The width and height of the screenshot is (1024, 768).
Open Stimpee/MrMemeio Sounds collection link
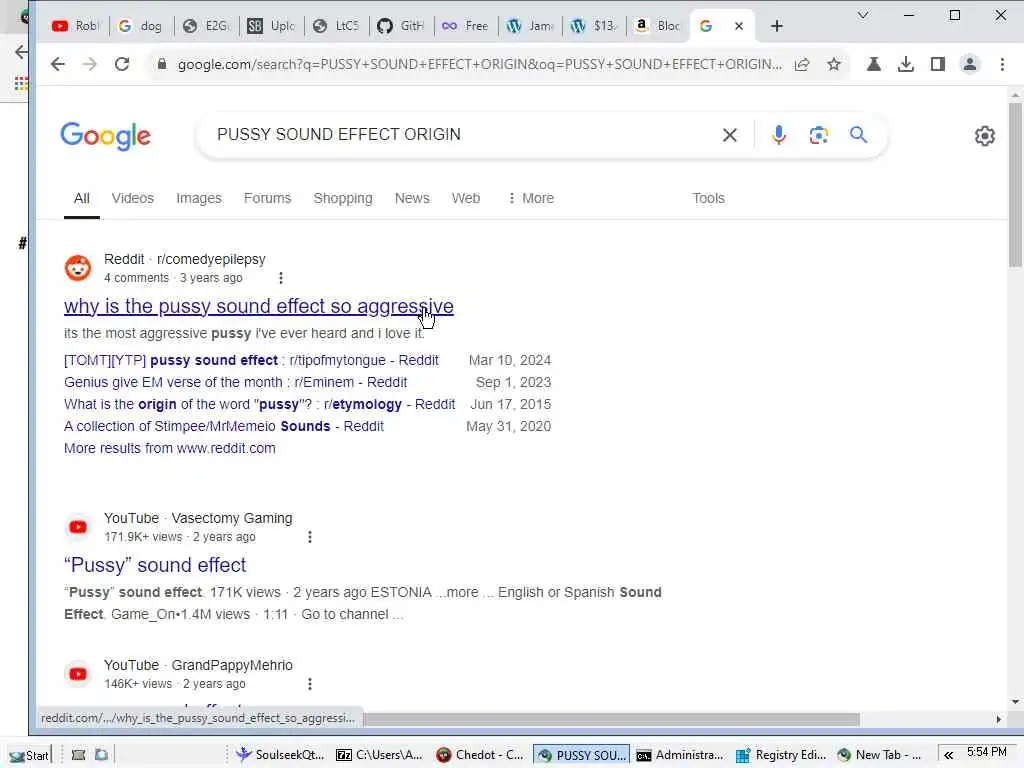pyautogui.click(x=224, y=426)
